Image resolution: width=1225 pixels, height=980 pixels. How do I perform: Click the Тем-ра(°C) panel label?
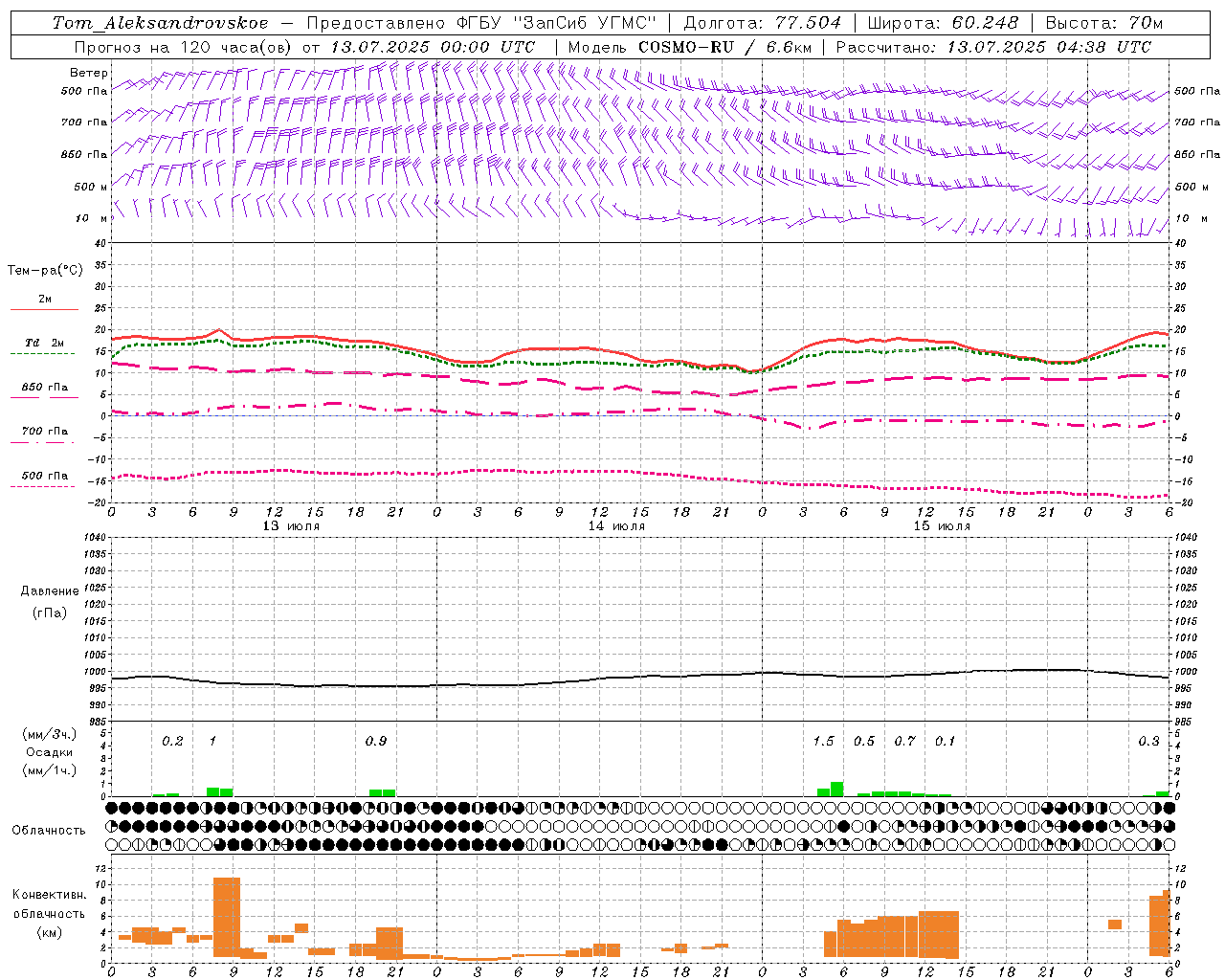coord(45,271)
